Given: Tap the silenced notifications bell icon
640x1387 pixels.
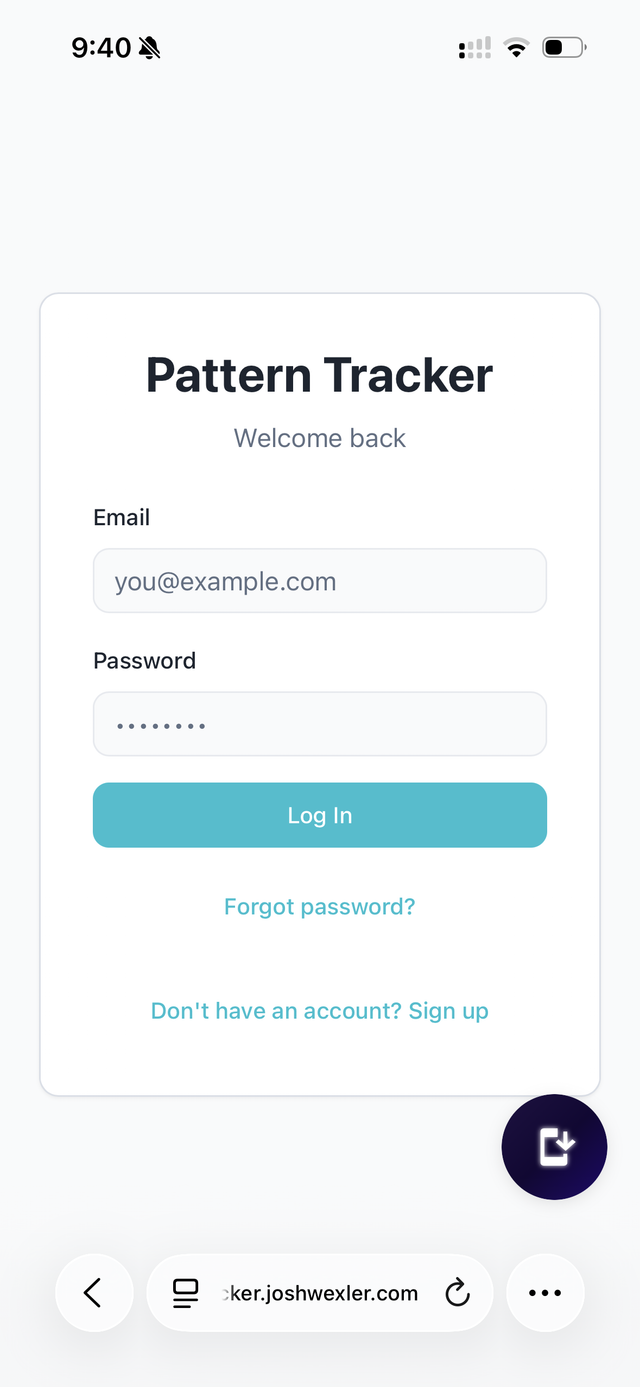Looking at the screenshot, I should 150,47.
